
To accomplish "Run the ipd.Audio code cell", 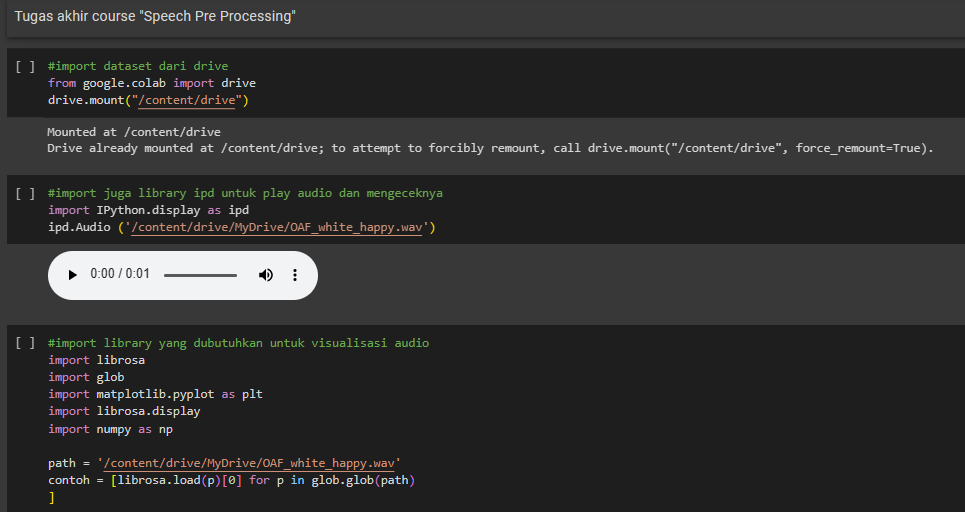I will pos(25,194).
